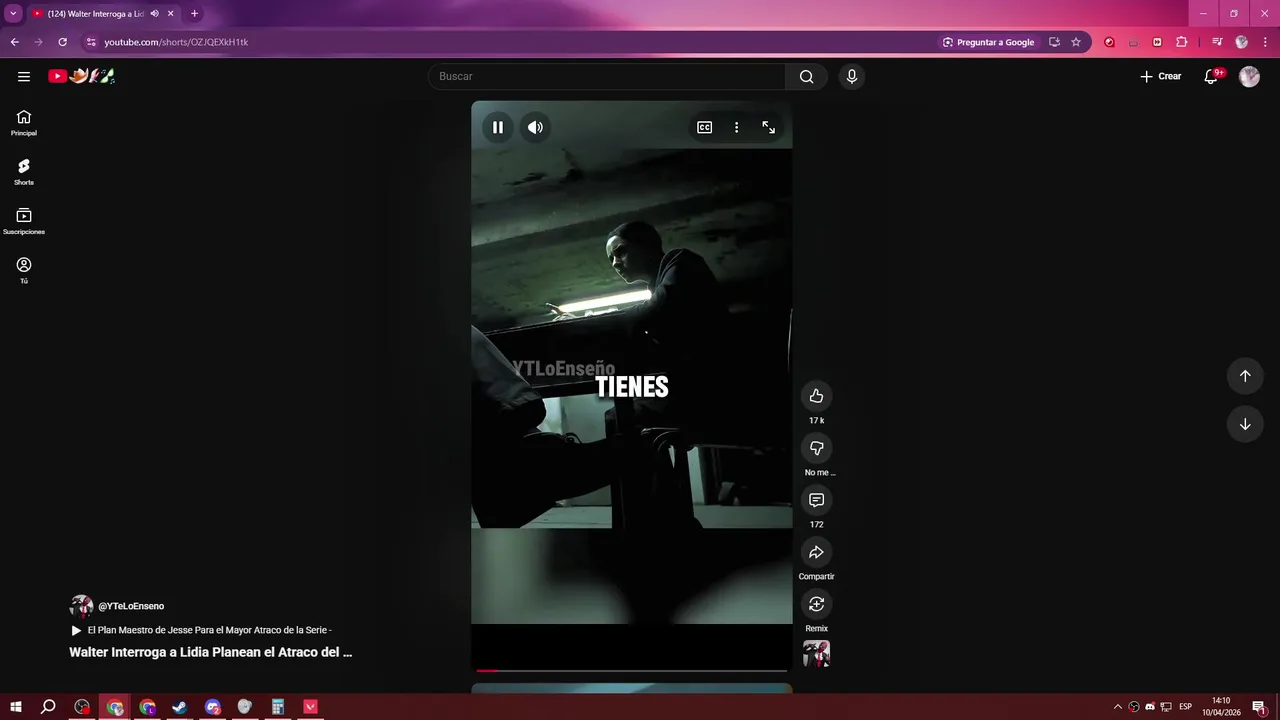Go to next Short with down arrow
Screen dimensions: 1280x720
[1245, 424]
